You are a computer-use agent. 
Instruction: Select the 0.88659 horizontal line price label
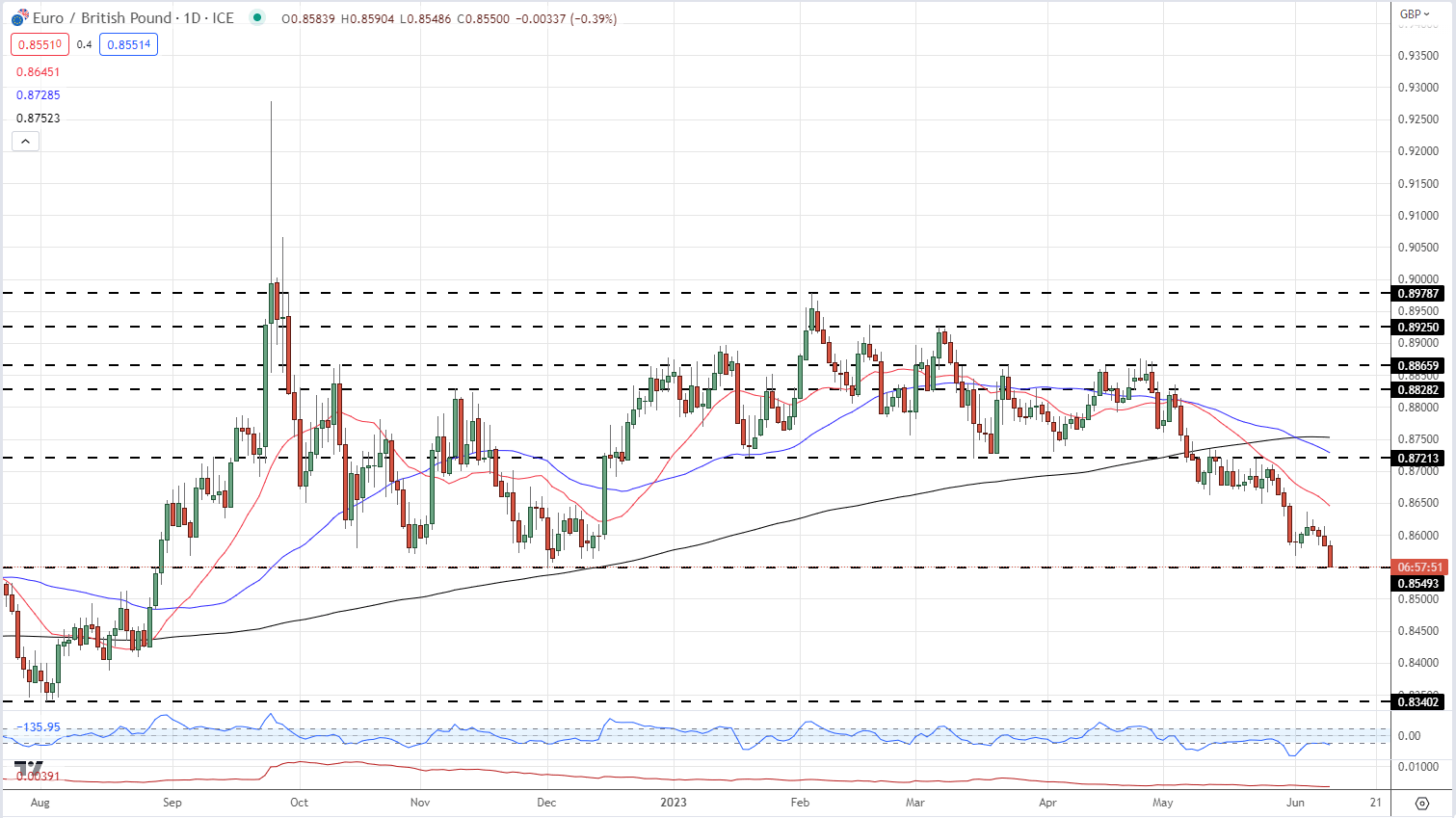[x=1419, y=366]
